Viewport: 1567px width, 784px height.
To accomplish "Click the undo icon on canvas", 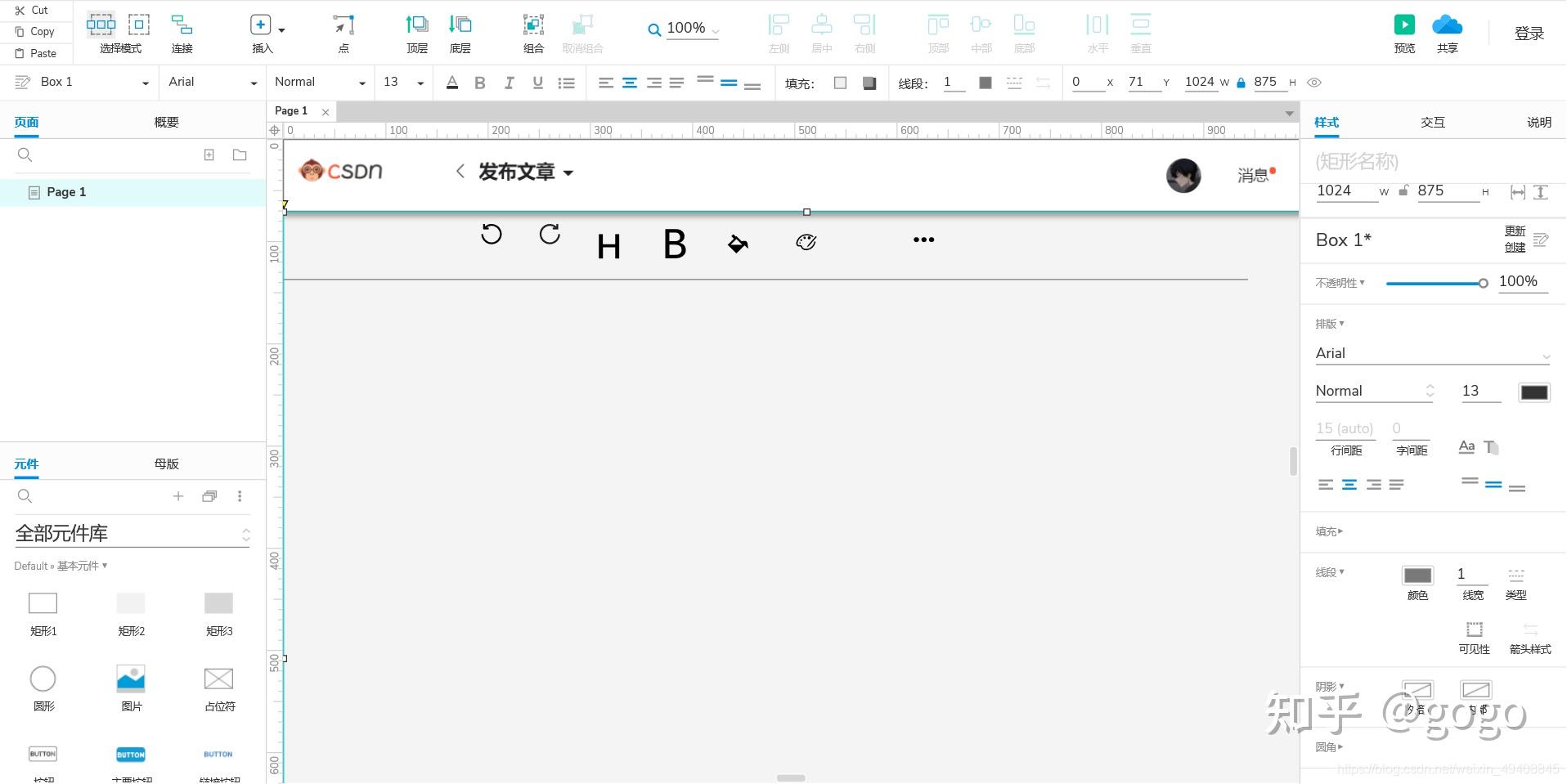I will [491, 235].
